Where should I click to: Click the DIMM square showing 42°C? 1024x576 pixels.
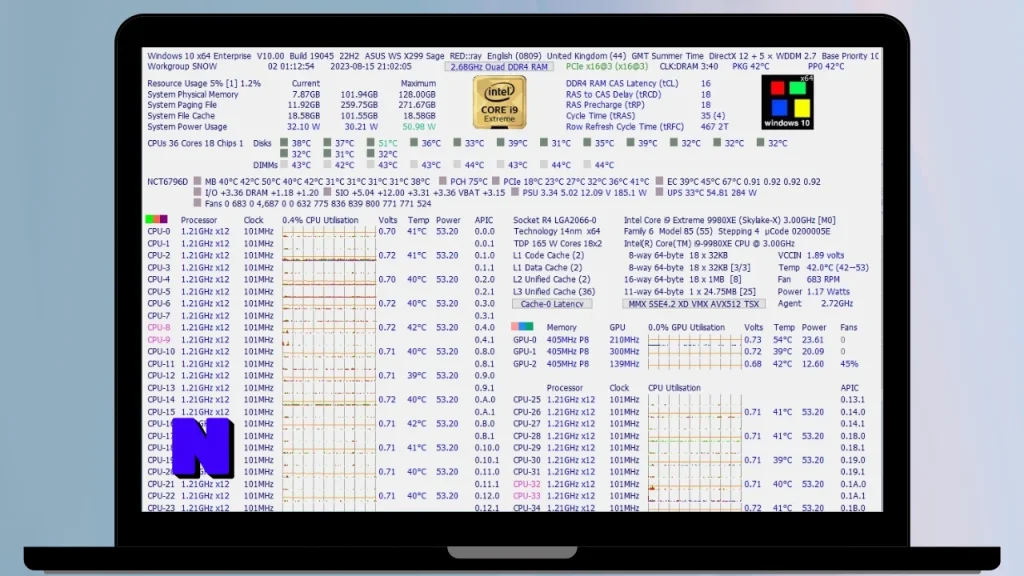tap(327, 165)
